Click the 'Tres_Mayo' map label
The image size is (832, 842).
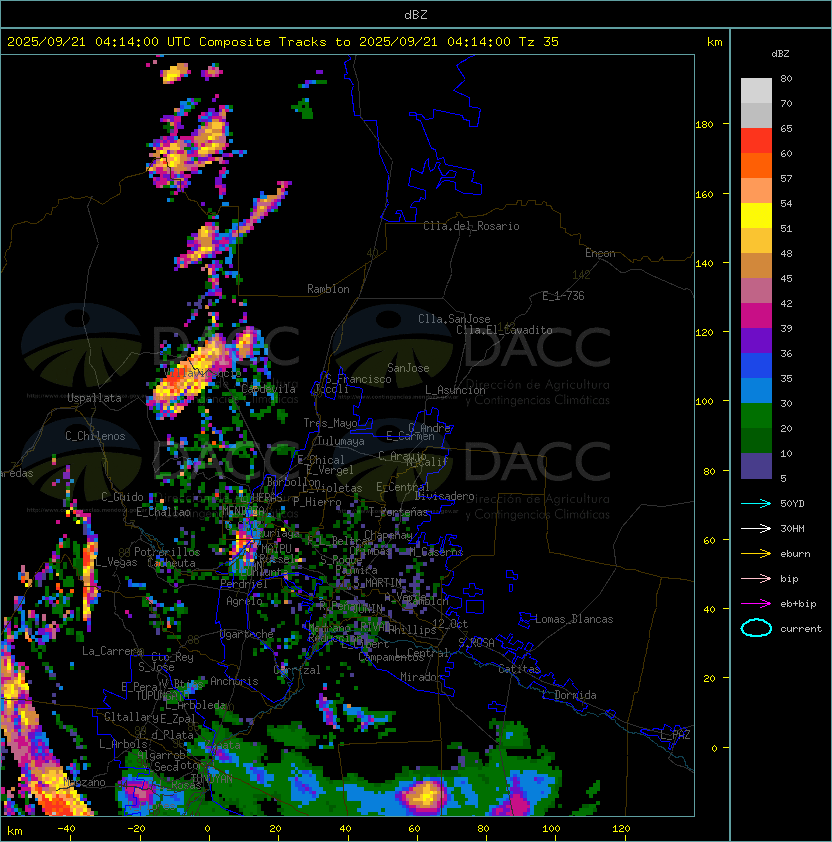[x=330, y=423]
